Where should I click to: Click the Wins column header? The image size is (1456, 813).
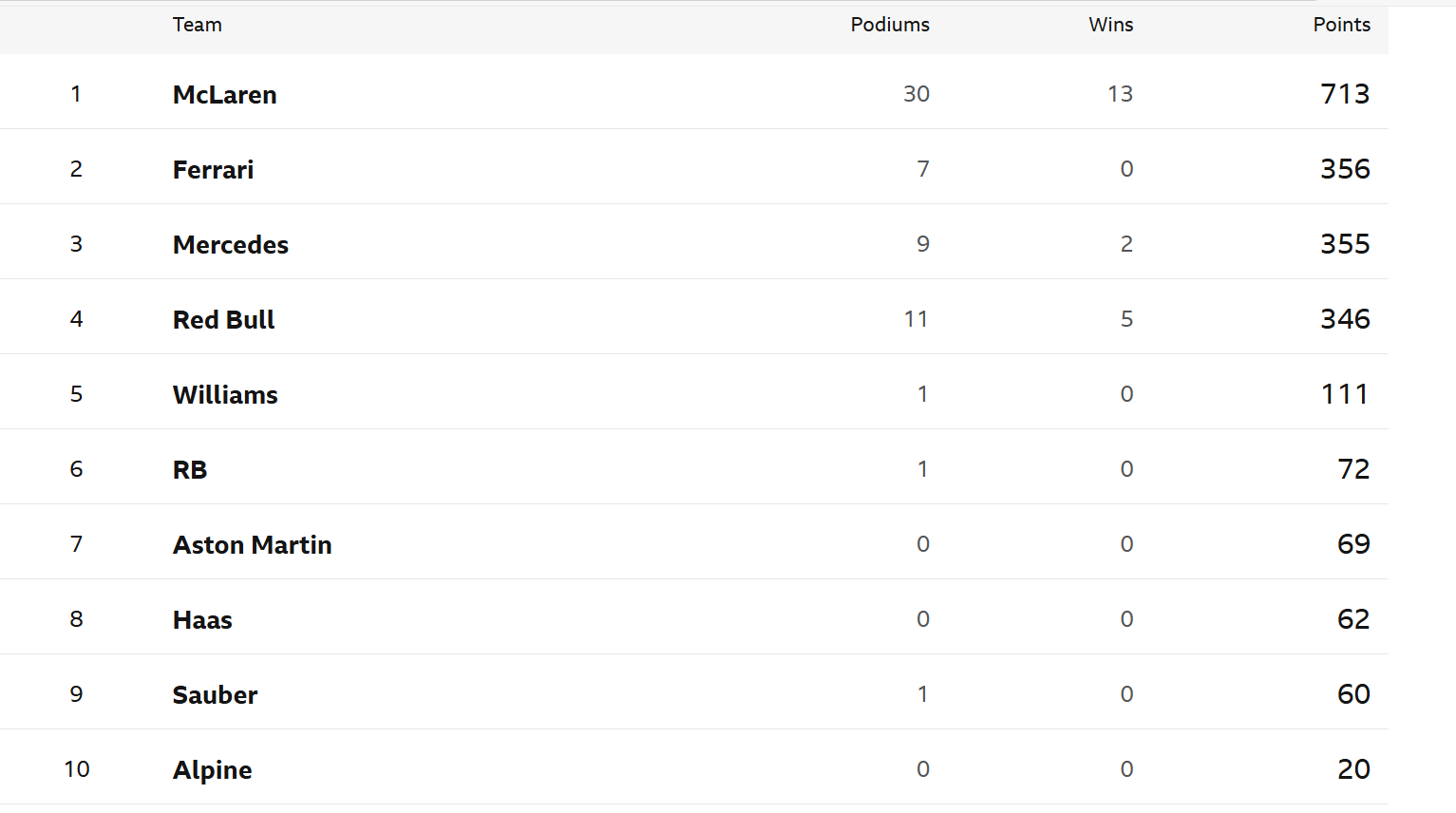(1110, 25)
